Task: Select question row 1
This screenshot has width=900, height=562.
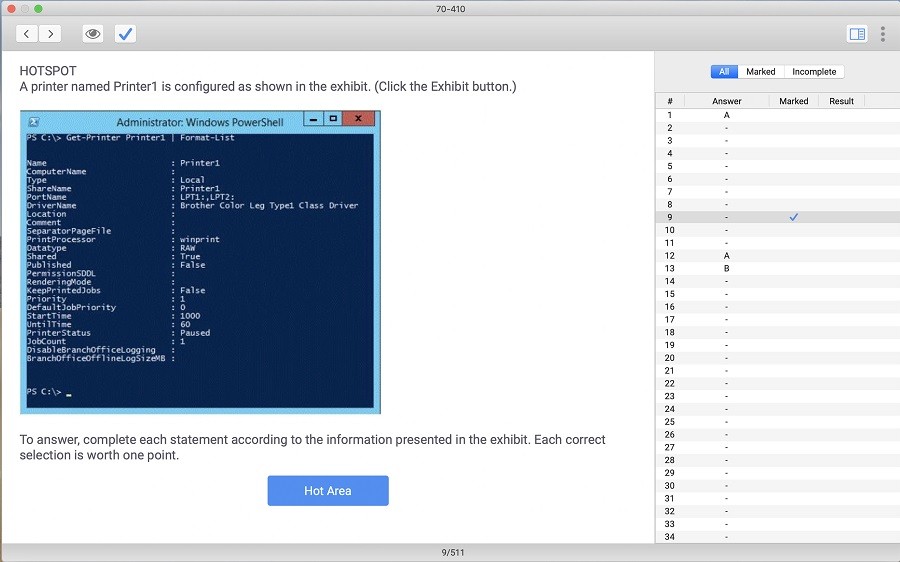Action: tap(777, 115)
